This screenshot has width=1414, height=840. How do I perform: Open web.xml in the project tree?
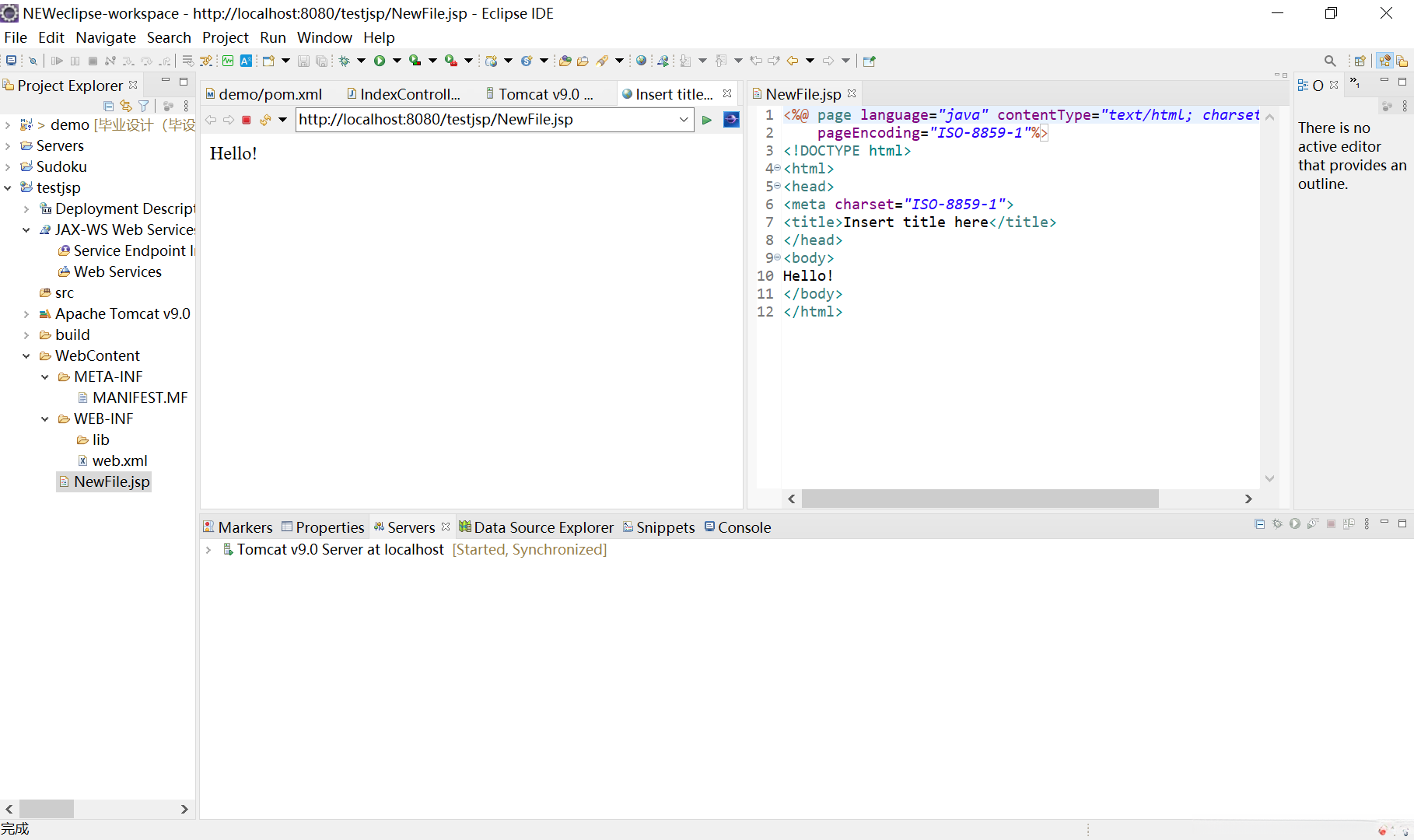point(119,461)
